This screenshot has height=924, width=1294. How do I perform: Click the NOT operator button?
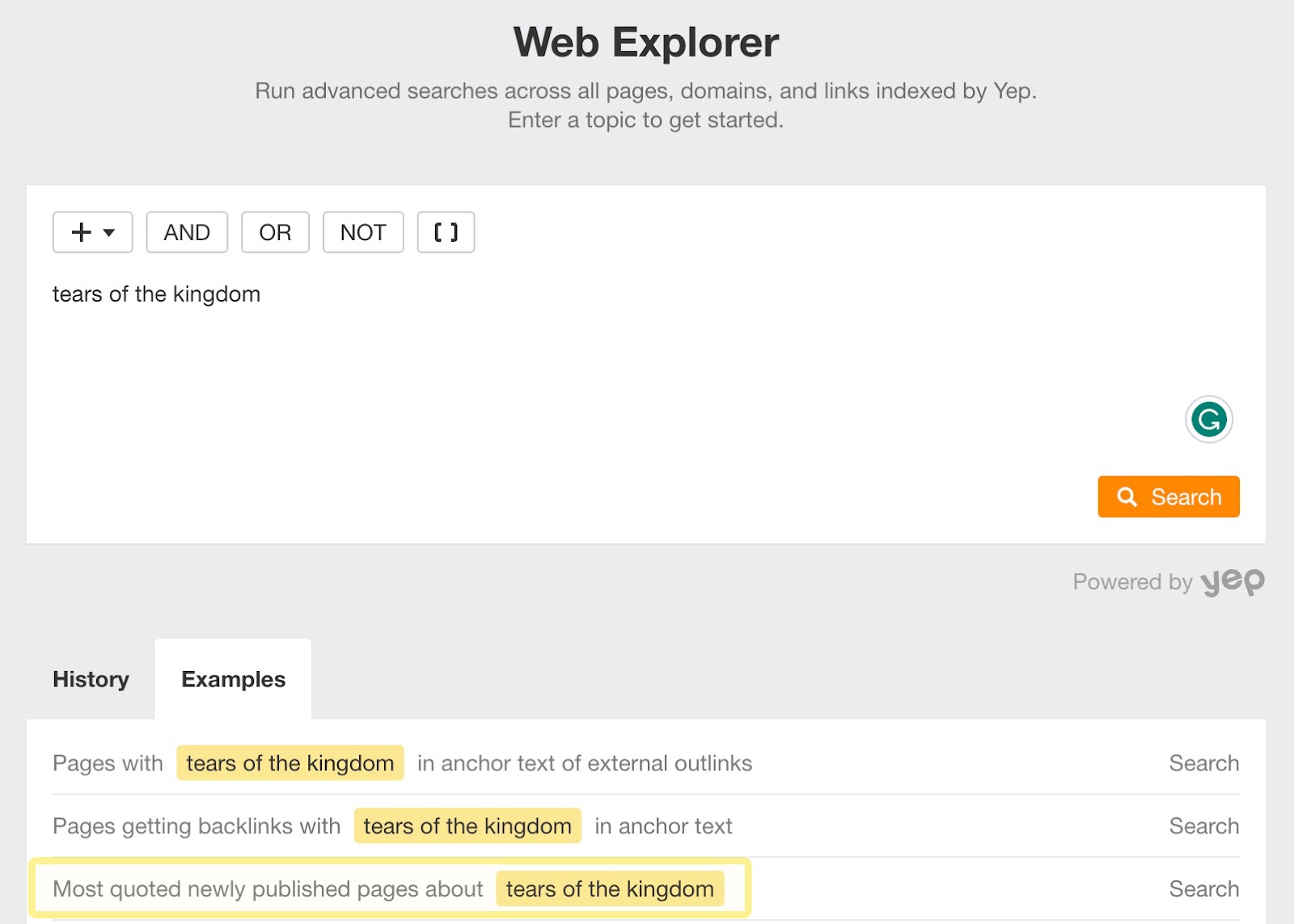[362, 232]
